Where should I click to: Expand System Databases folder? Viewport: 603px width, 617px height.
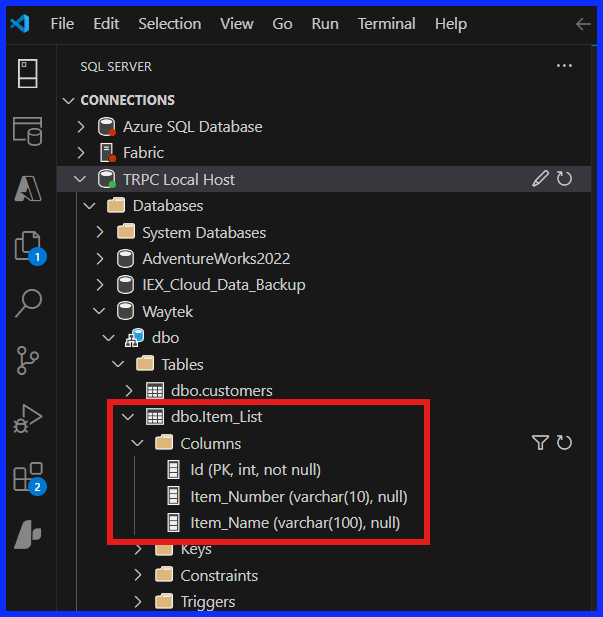click(x=100, y=232)
